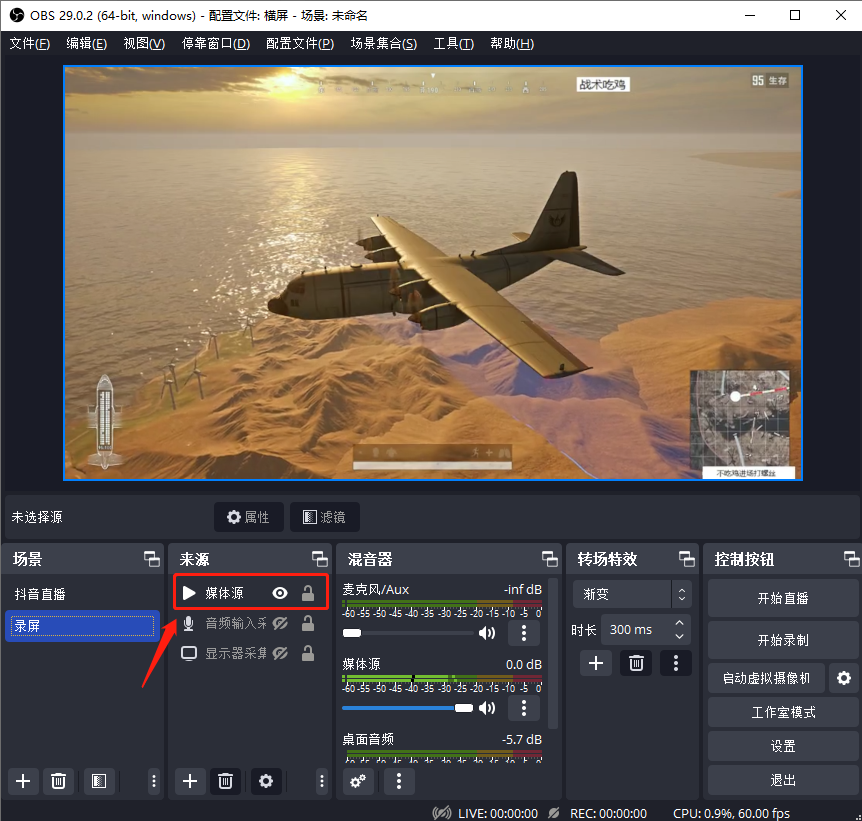Open virtual camera settings gear
862x821 pixels.
[844, 678]
